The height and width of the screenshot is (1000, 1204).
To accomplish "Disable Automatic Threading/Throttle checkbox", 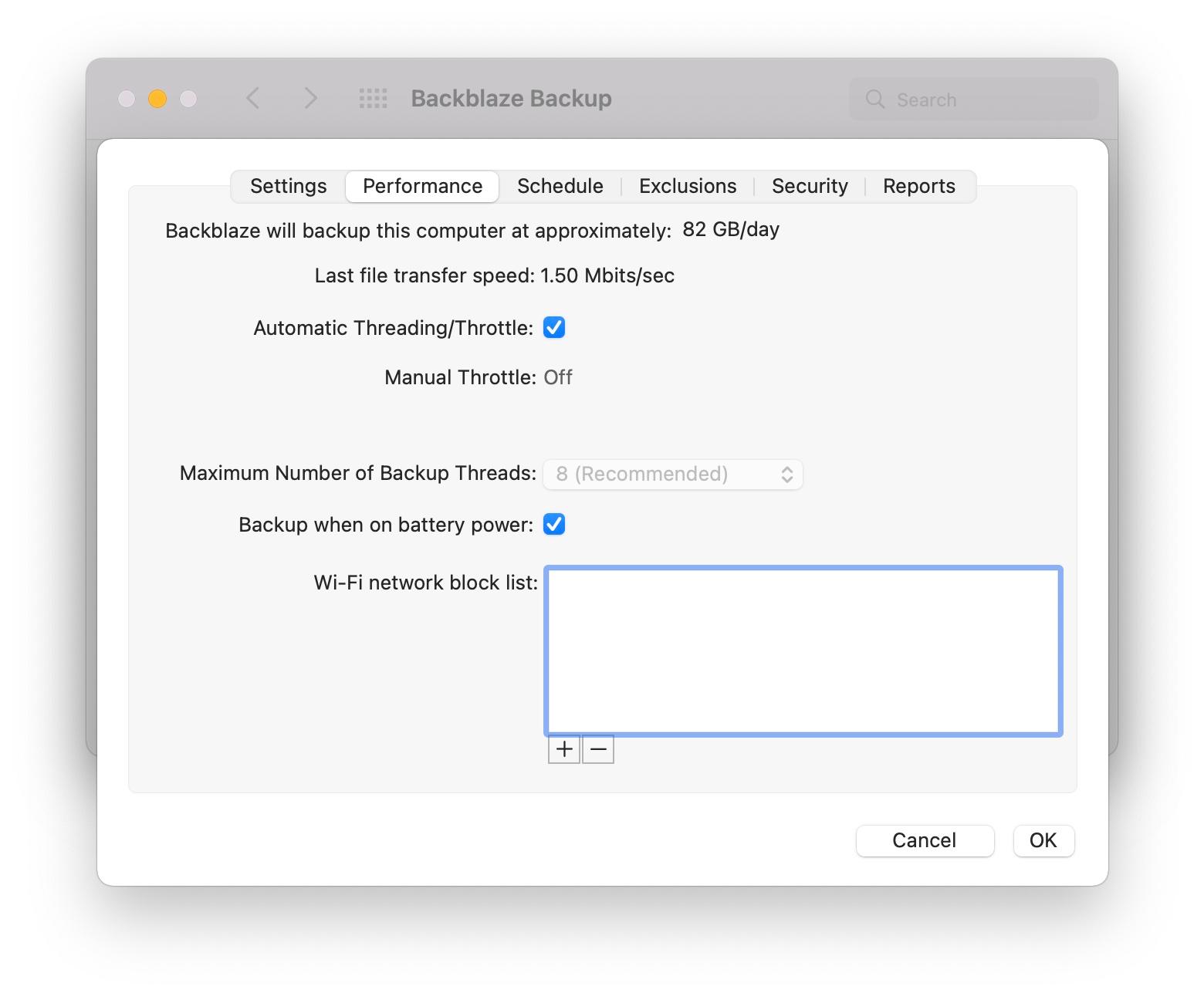I will click(554, 327).
